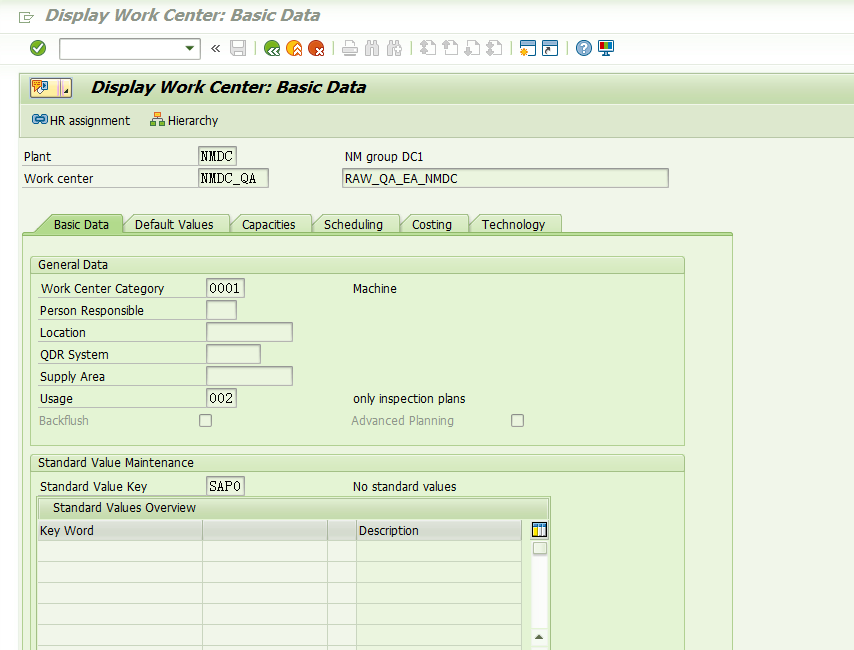
Task: Click the Customize Local Layout icon
Action: tap(605, 48)
